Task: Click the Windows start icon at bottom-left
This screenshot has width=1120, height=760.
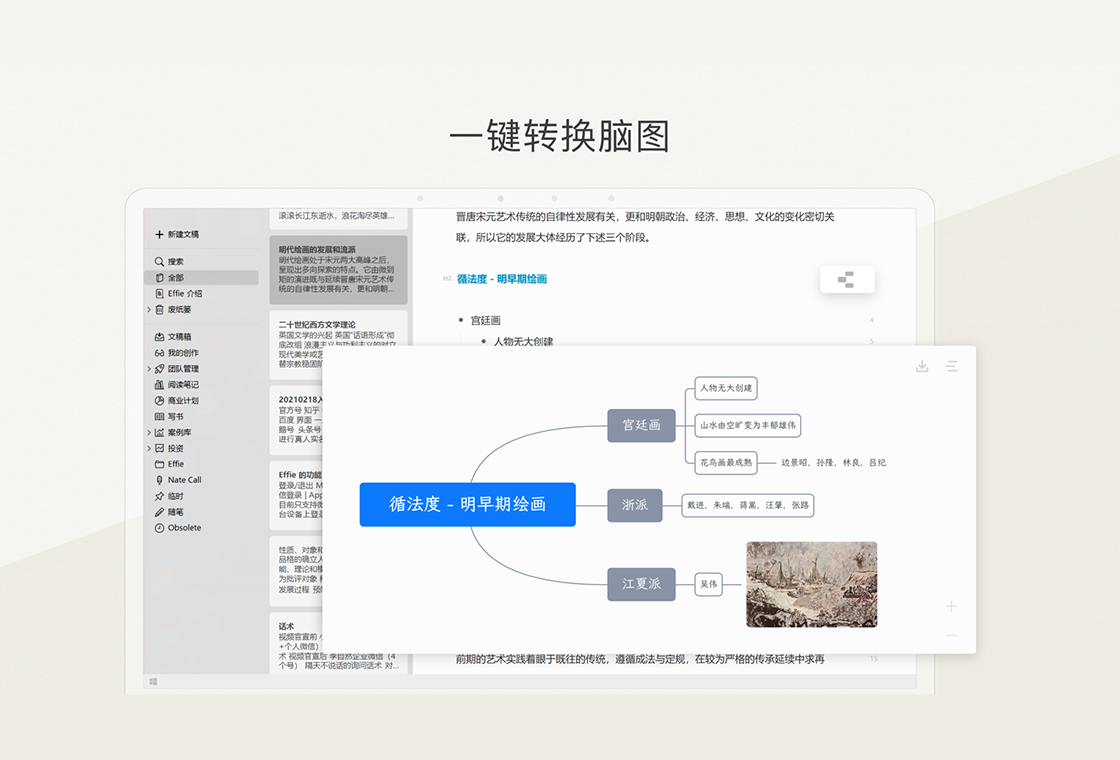Action: click(x=153, y=681)
